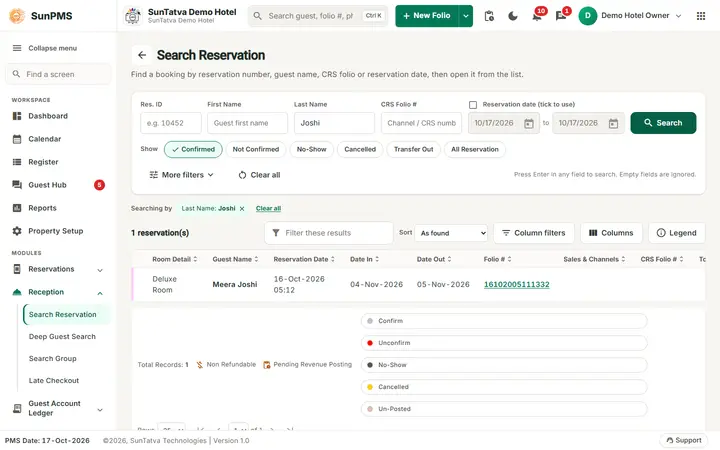
Task: Toggle the Confirmed status chip
Action: tap(193, 149)
